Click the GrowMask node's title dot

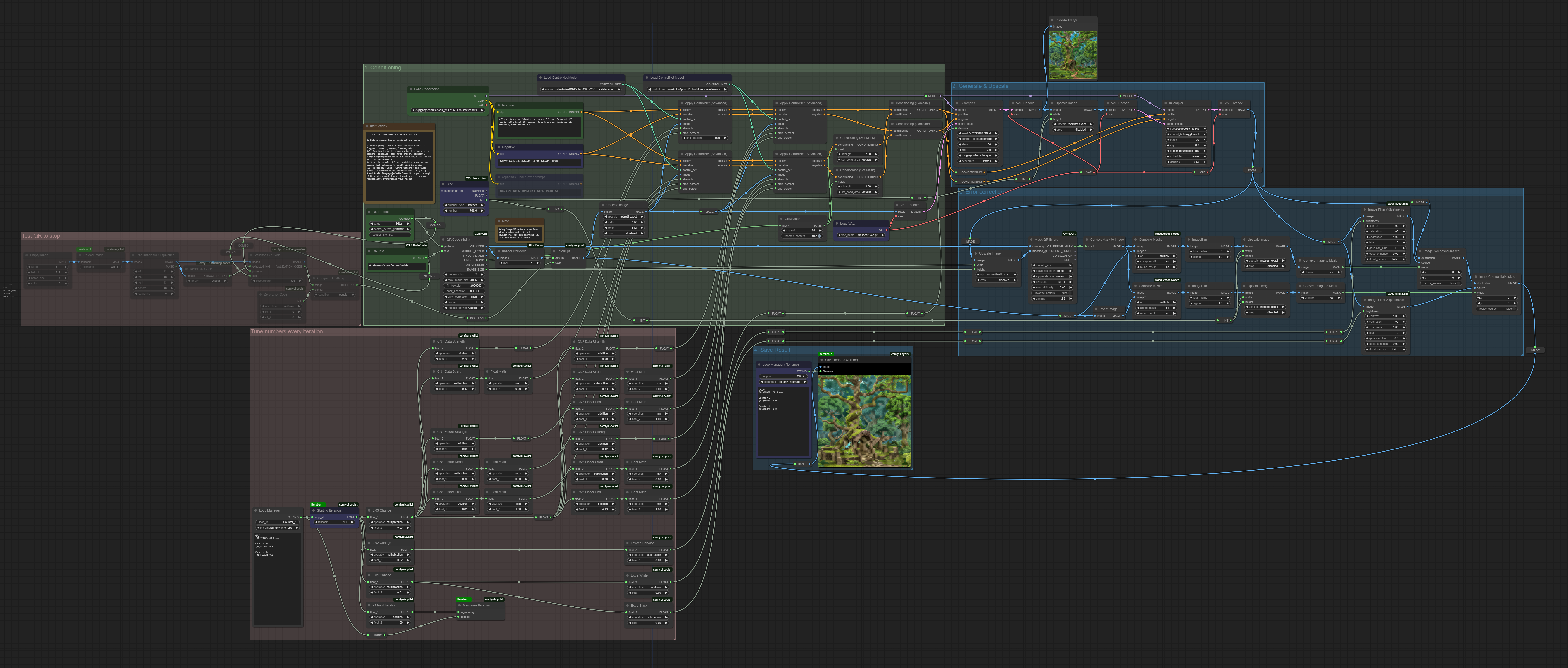coord(781,219)
